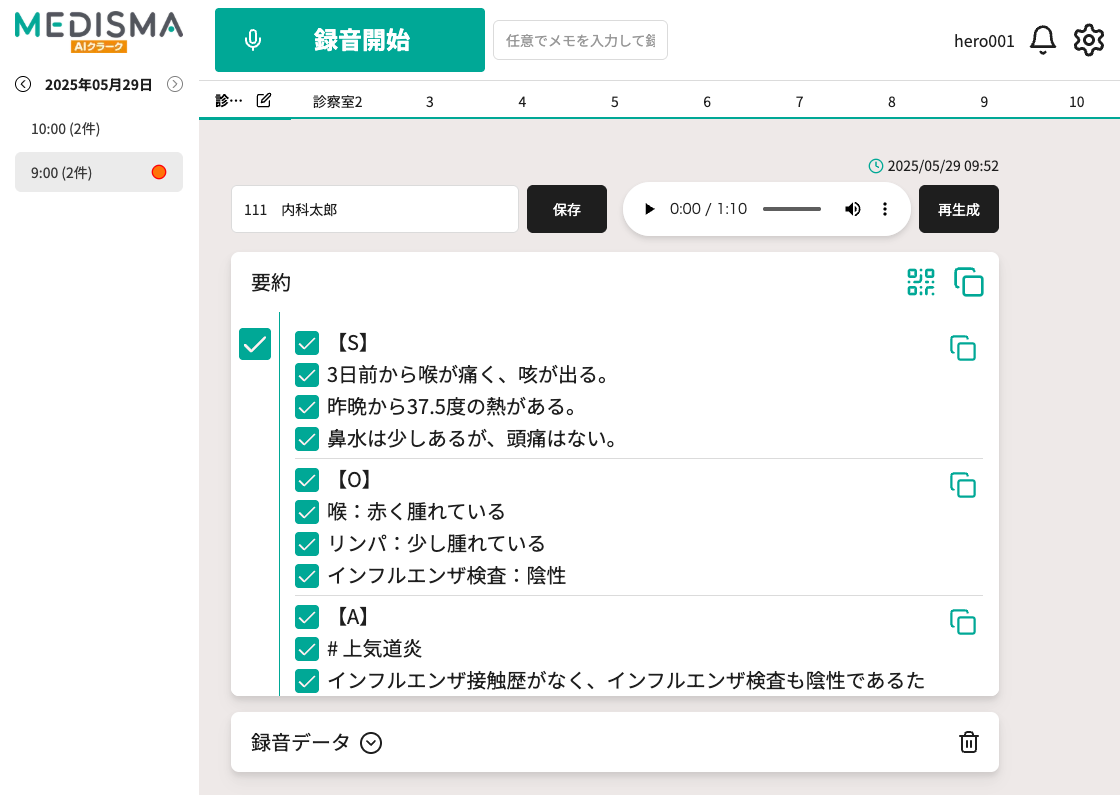
Task: Expand the 録音データ section chevron
Action: click(370, 743)
